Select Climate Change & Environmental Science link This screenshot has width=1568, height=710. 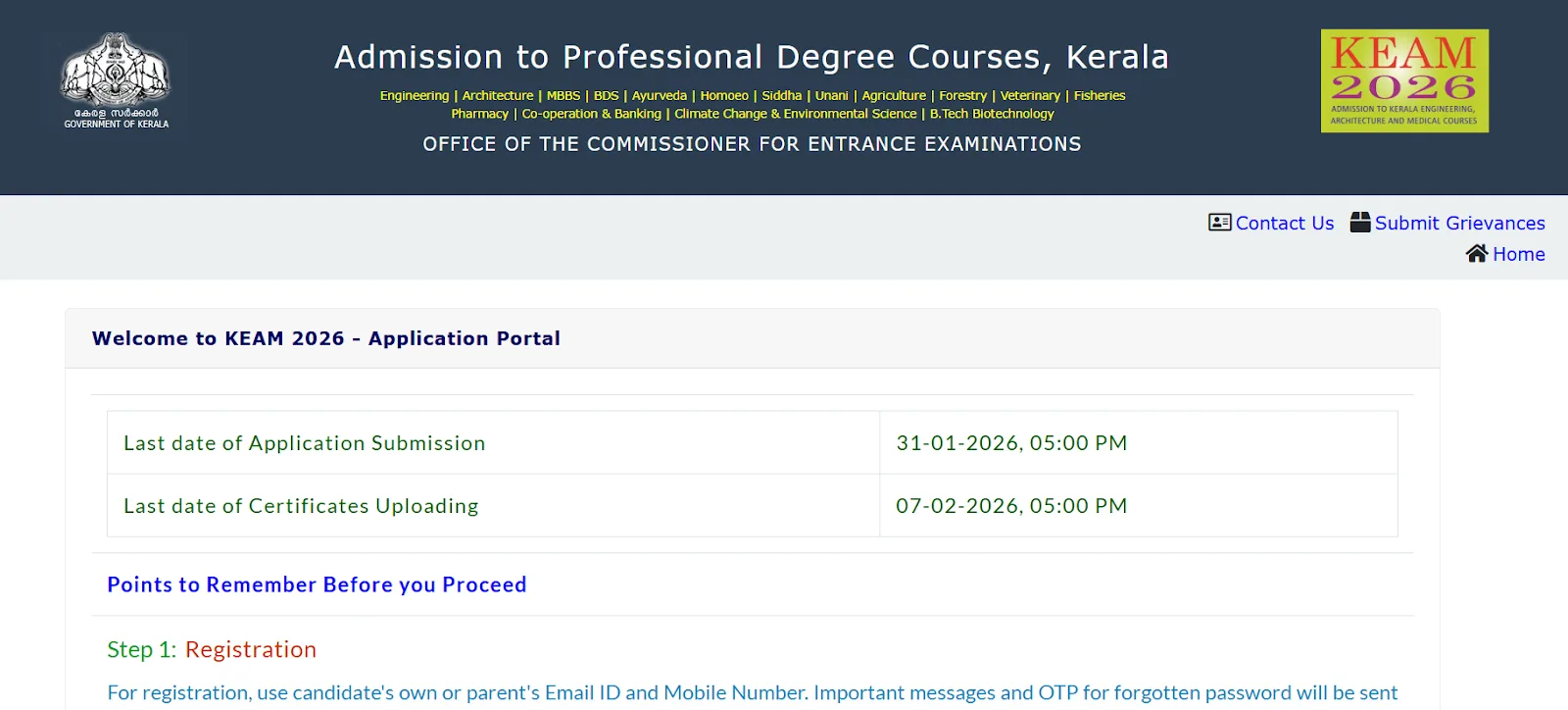coord(794,113)
